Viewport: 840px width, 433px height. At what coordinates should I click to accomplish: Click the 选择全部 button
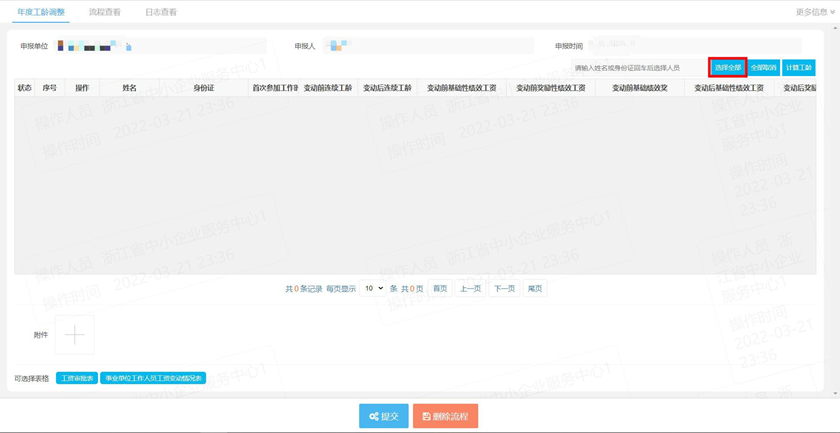[728, 68]
